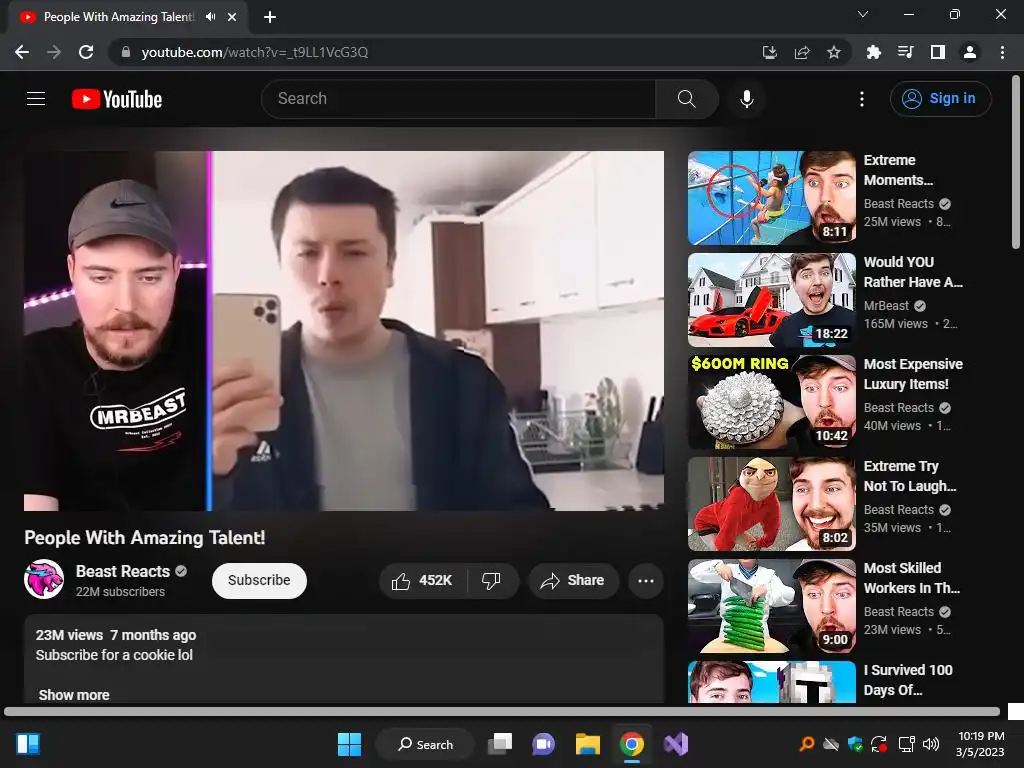Click install app icon in address bar
This screenshot has width=1024, height=768.
click(x=770, y=52)
